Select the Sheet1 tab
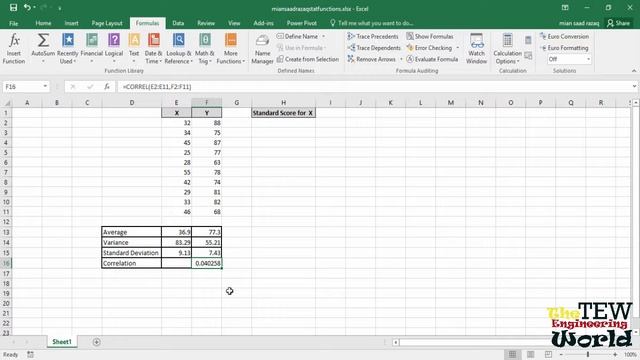This screenshot has height=360, width=640. pyautogui.click(x=62, y=342)
